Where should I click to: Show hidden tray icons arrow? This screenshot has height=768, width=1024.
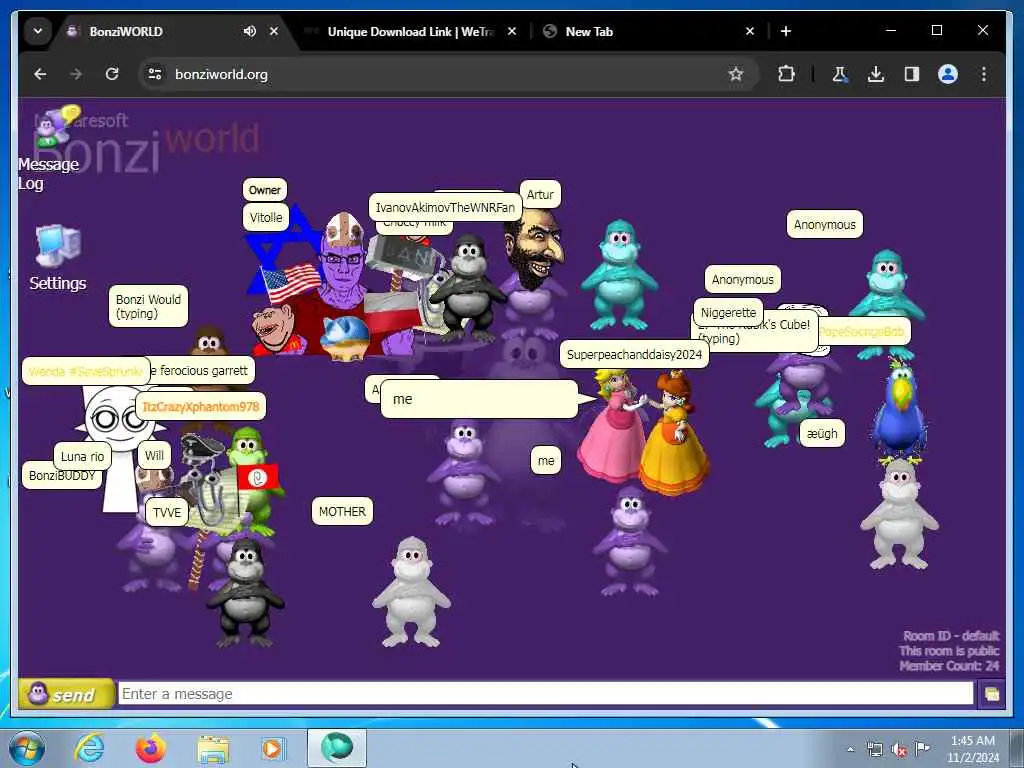pyautogui.click(x=850, y=750)
